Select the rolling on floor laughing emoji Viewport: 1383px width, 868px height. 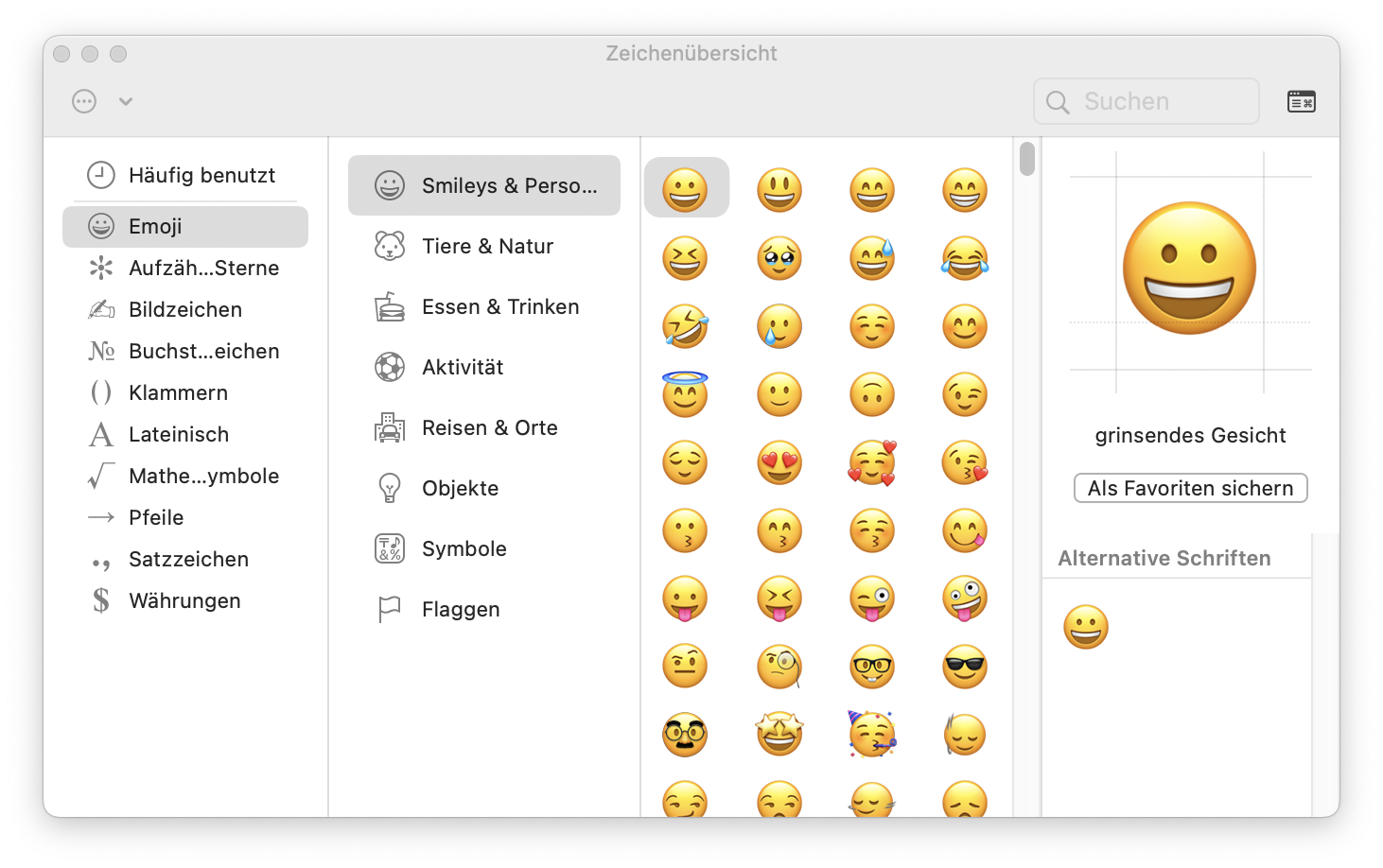click(x=685, y=326)
